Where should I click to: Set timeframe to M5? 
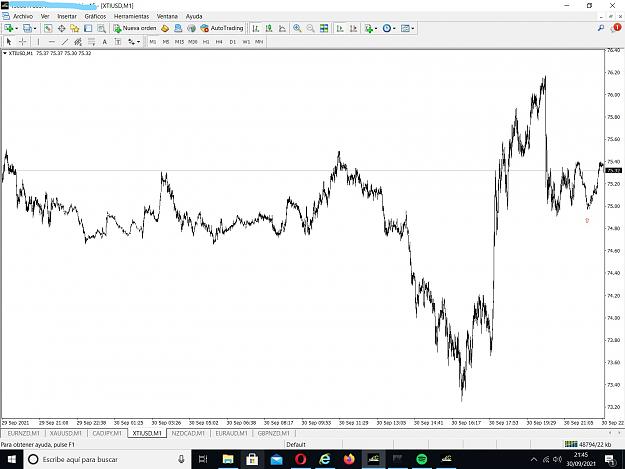(166, 42)
